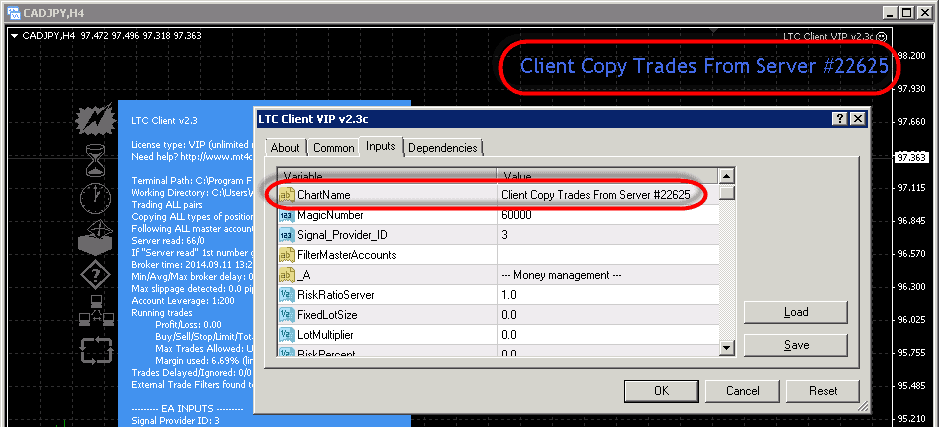Screen dimensions: 939x427
Task: Click the clock icon on chart
Action: point(95,198)
